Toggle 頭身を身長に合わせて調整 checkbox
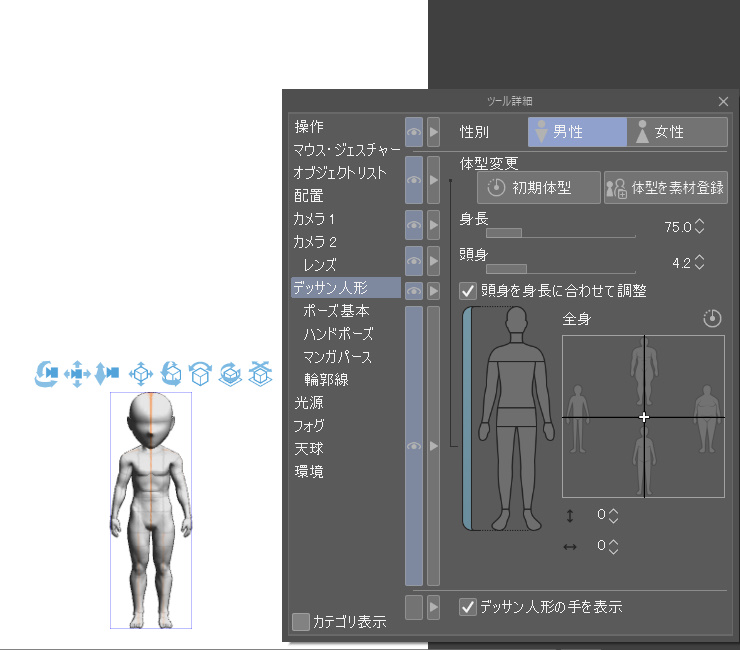 468,291
